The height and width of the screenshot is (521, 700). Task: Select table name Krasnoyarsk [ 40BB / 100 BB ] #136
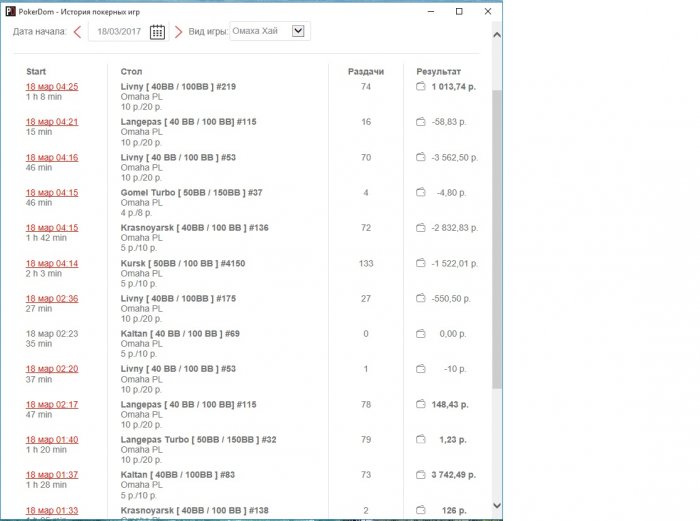click(195, 228)
